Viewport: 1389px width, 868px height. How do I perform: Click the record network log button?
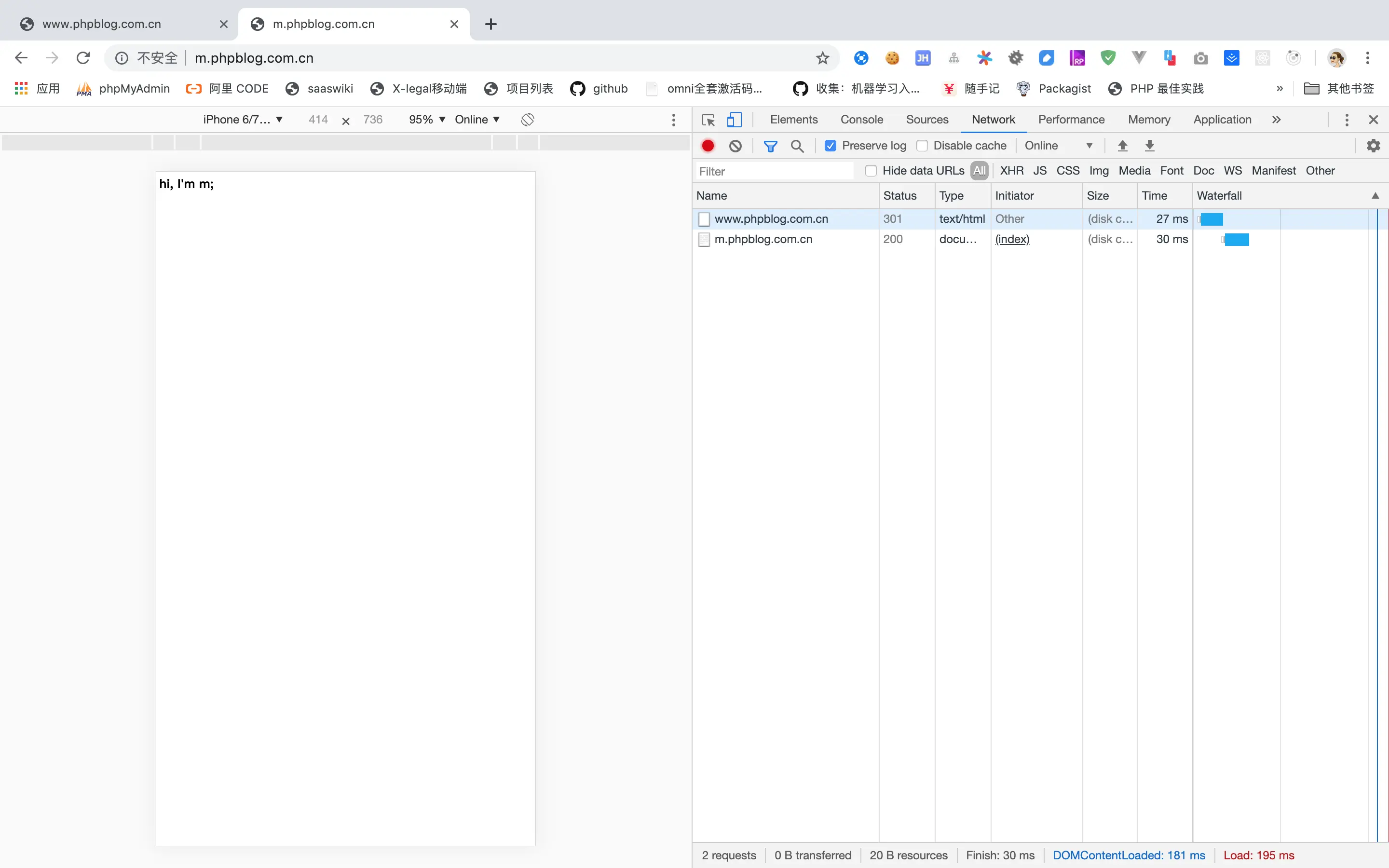pos(708,146)
